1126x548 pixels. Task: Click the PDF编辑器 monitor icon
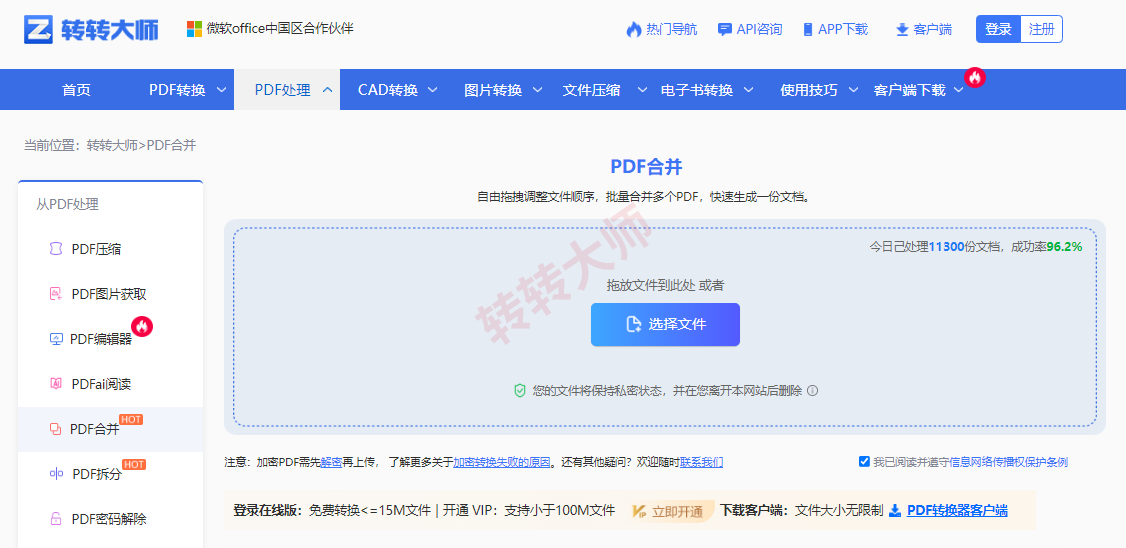point(56,339)
